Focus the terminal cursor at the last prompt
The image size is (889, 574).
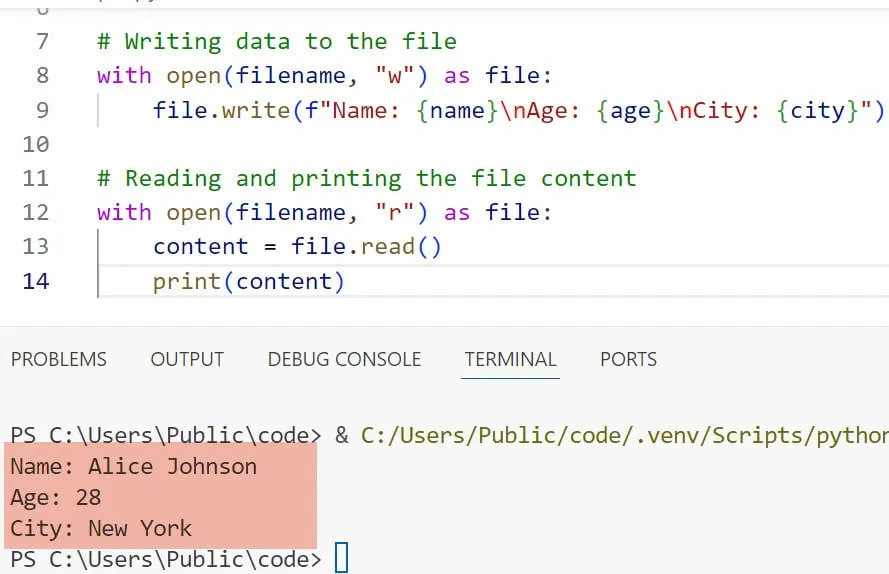(x=341, y=558)
